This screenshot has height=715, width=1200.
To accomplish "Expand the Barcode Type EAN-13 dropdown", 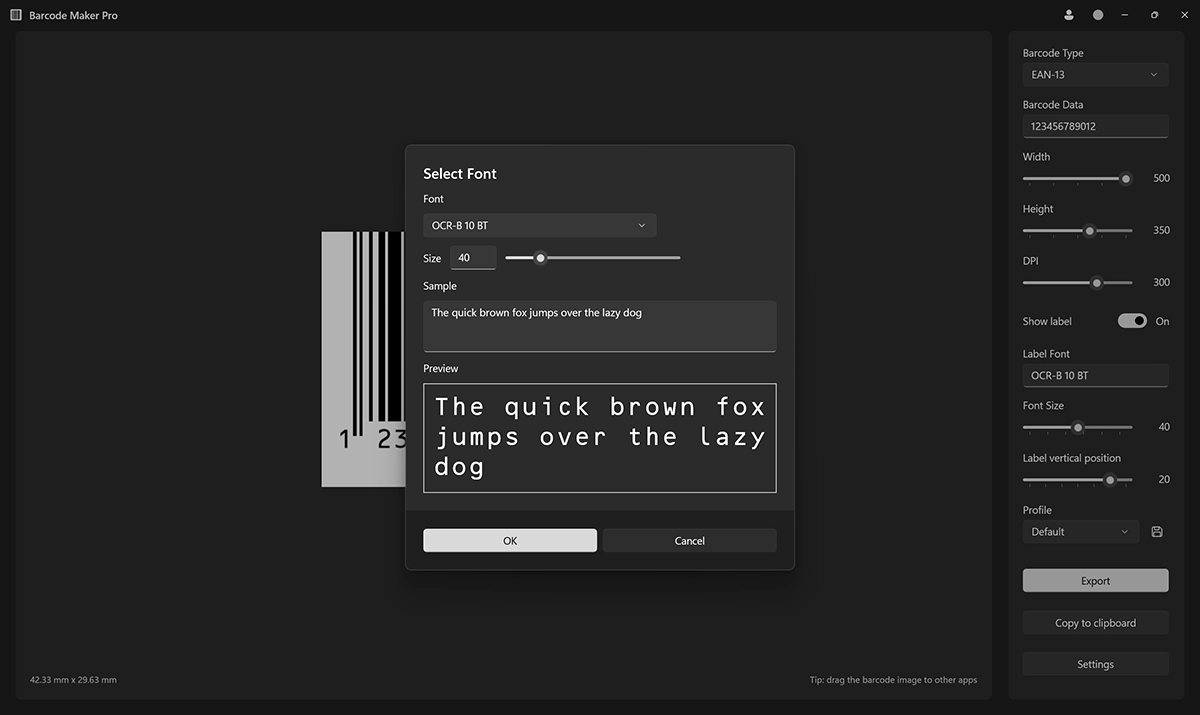I will pos(1095,74).
